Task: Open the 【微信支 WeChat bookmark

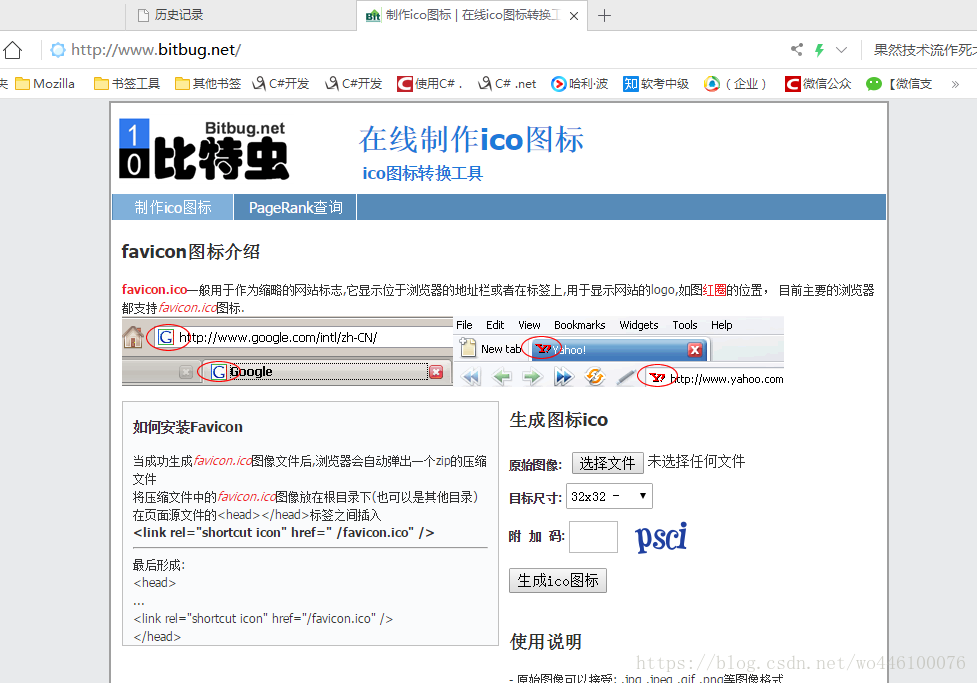Action: click(x=899, y=84)
